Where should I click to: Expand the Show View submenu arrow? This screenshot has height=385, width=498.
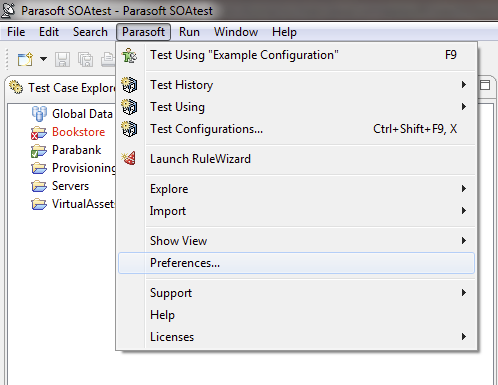coord(464,240)
